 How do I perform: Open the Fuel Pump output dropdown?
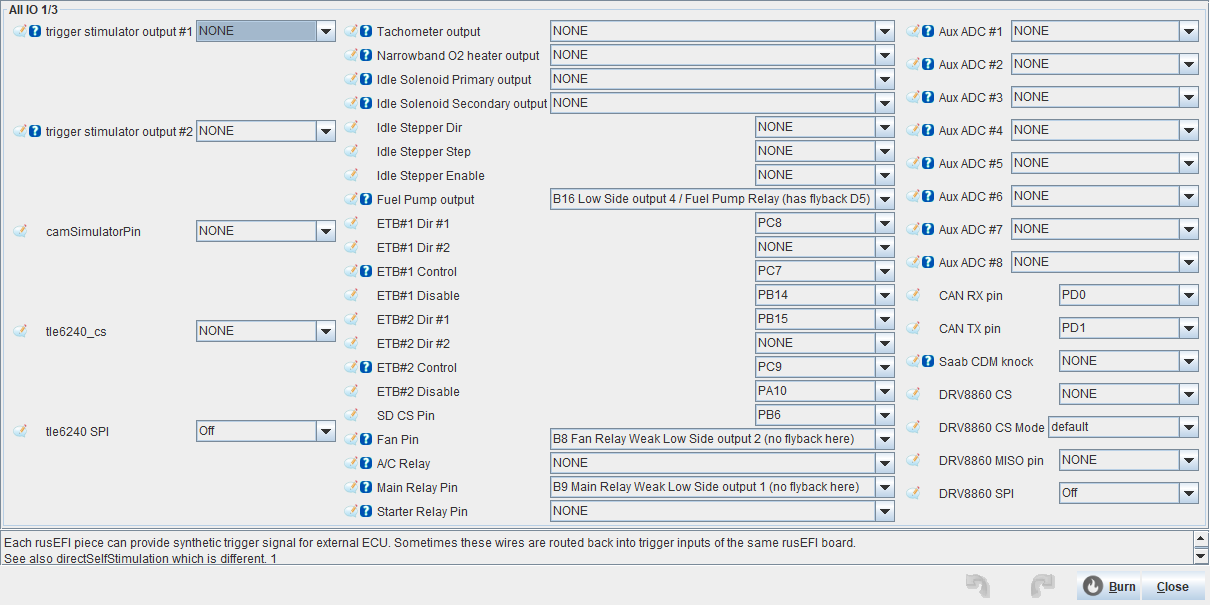(x=884, y=199)
